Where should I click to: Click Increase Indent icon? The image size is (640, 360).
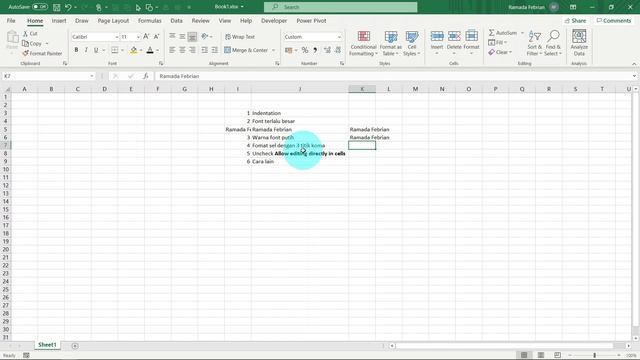pyautogui.click(x=214, y=50)
